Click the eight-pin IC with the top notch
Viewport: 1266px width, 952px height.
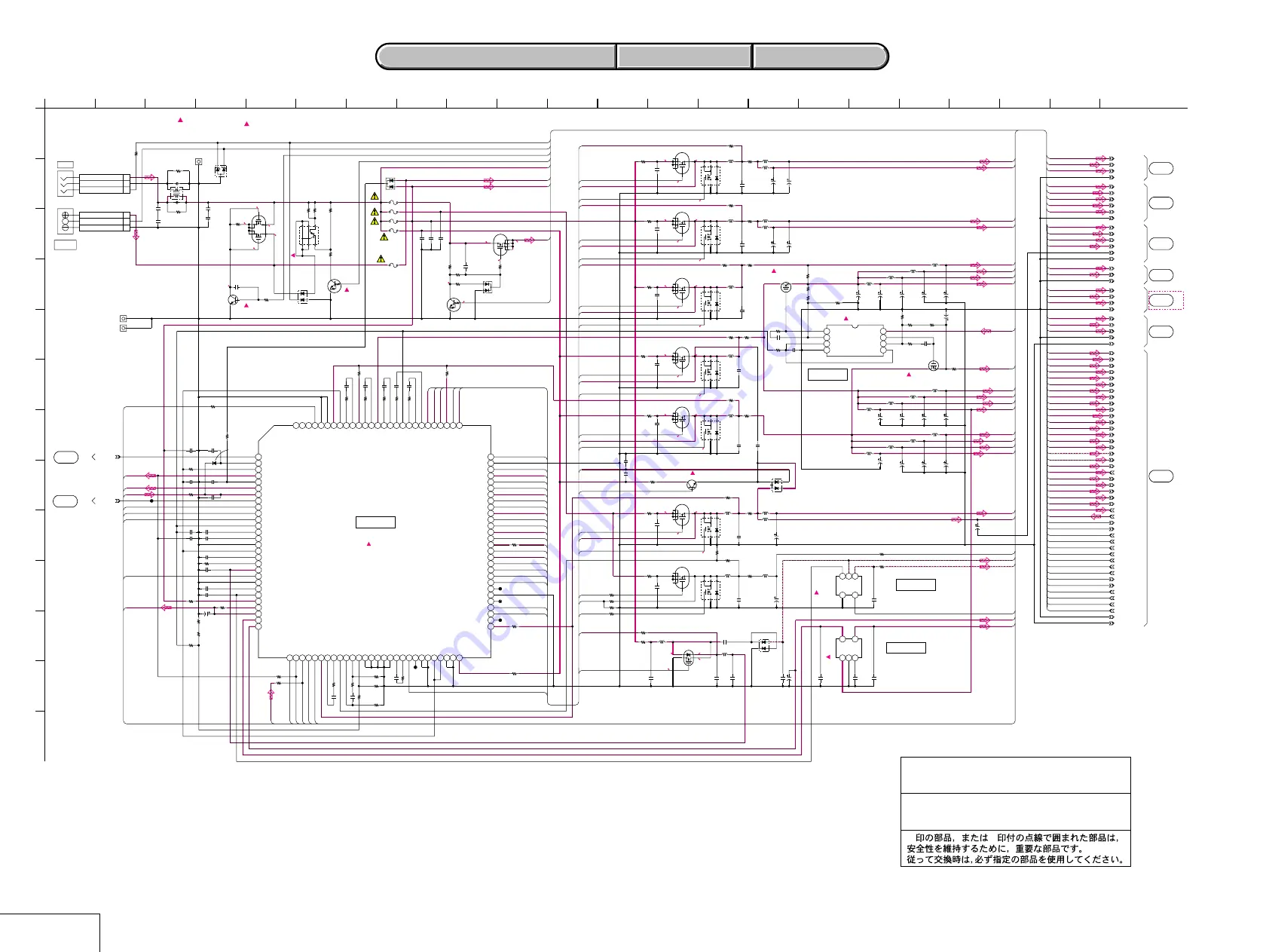pos(855,340)
